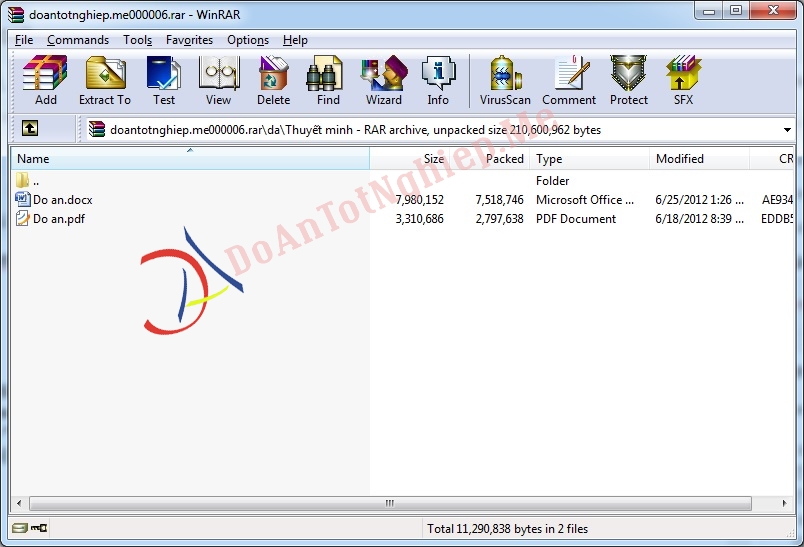Click size value '3,310,686'
The image size is (804, 547).
(419, 219)
